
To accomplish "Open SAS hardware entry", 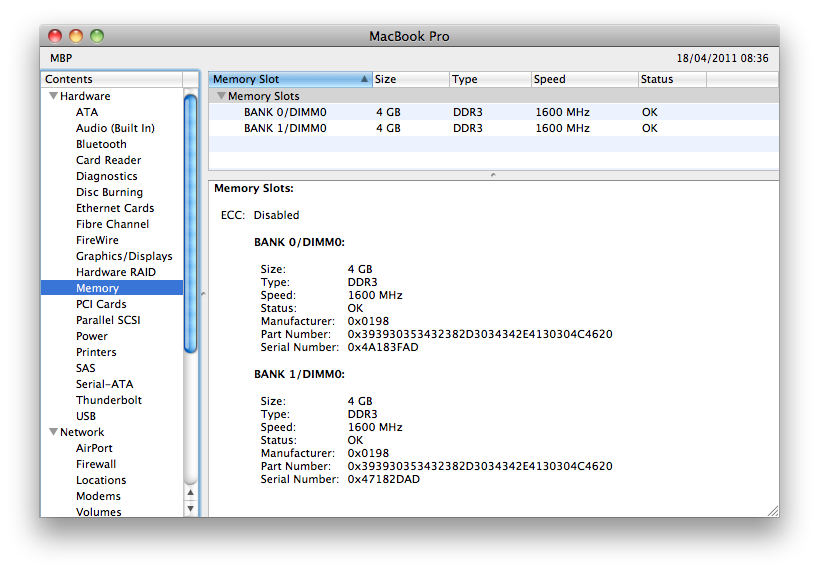I will pos(86,368).
